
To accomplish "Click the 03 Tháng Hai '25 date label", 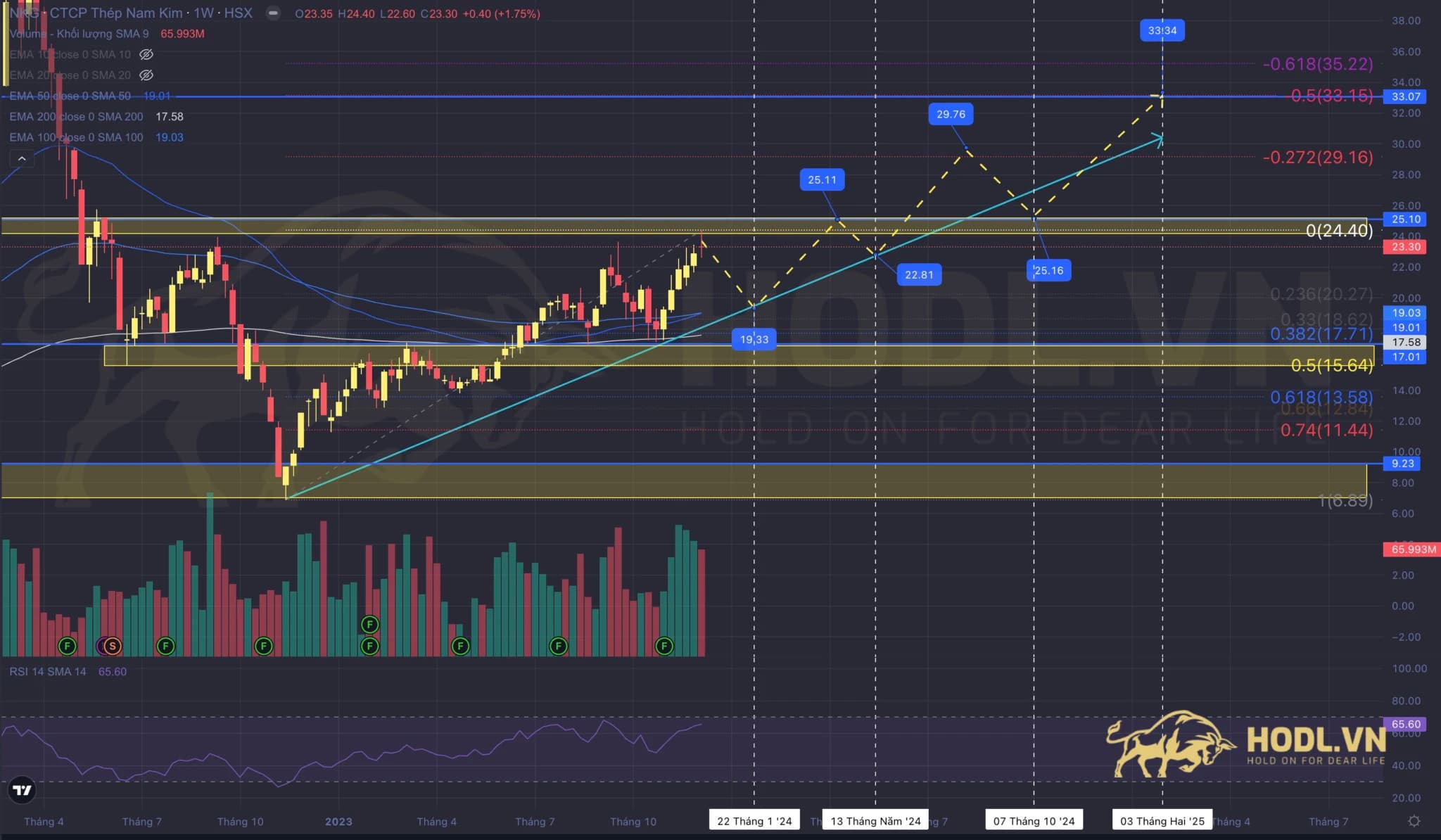I will [x=1162, y=821].
